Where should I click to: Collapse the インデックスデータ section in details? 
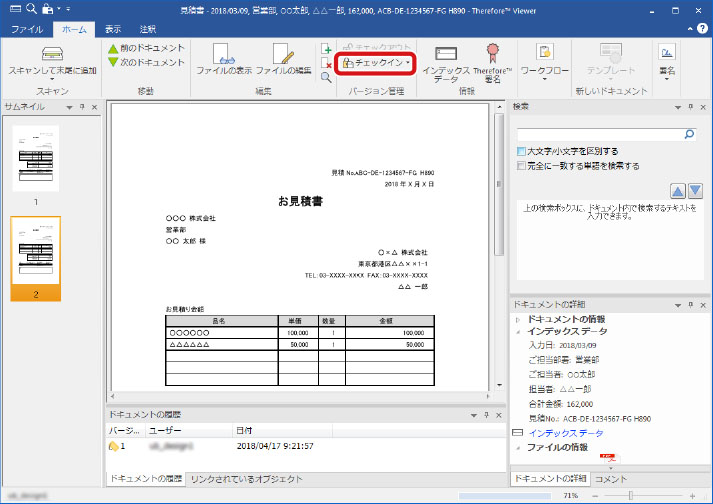517,330
